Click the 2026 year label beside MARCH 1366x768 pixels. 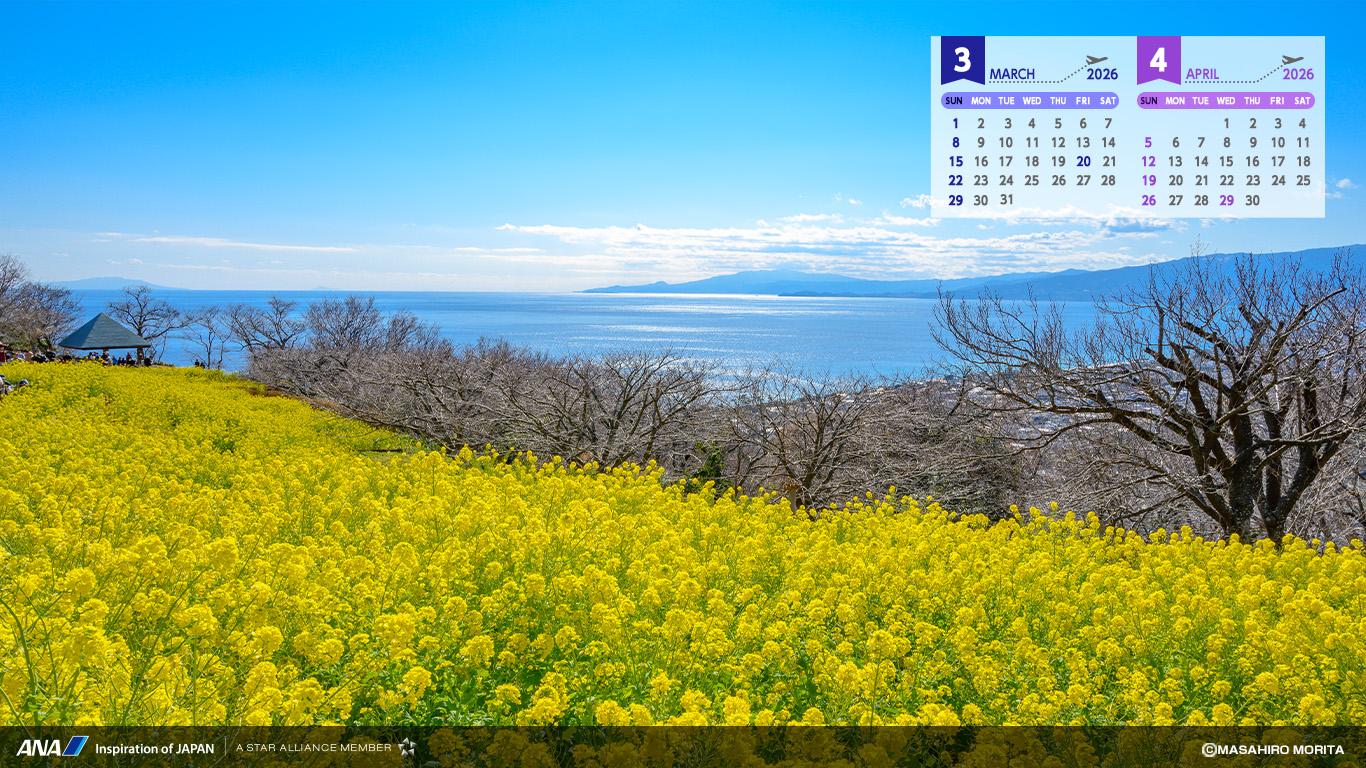1102,74
